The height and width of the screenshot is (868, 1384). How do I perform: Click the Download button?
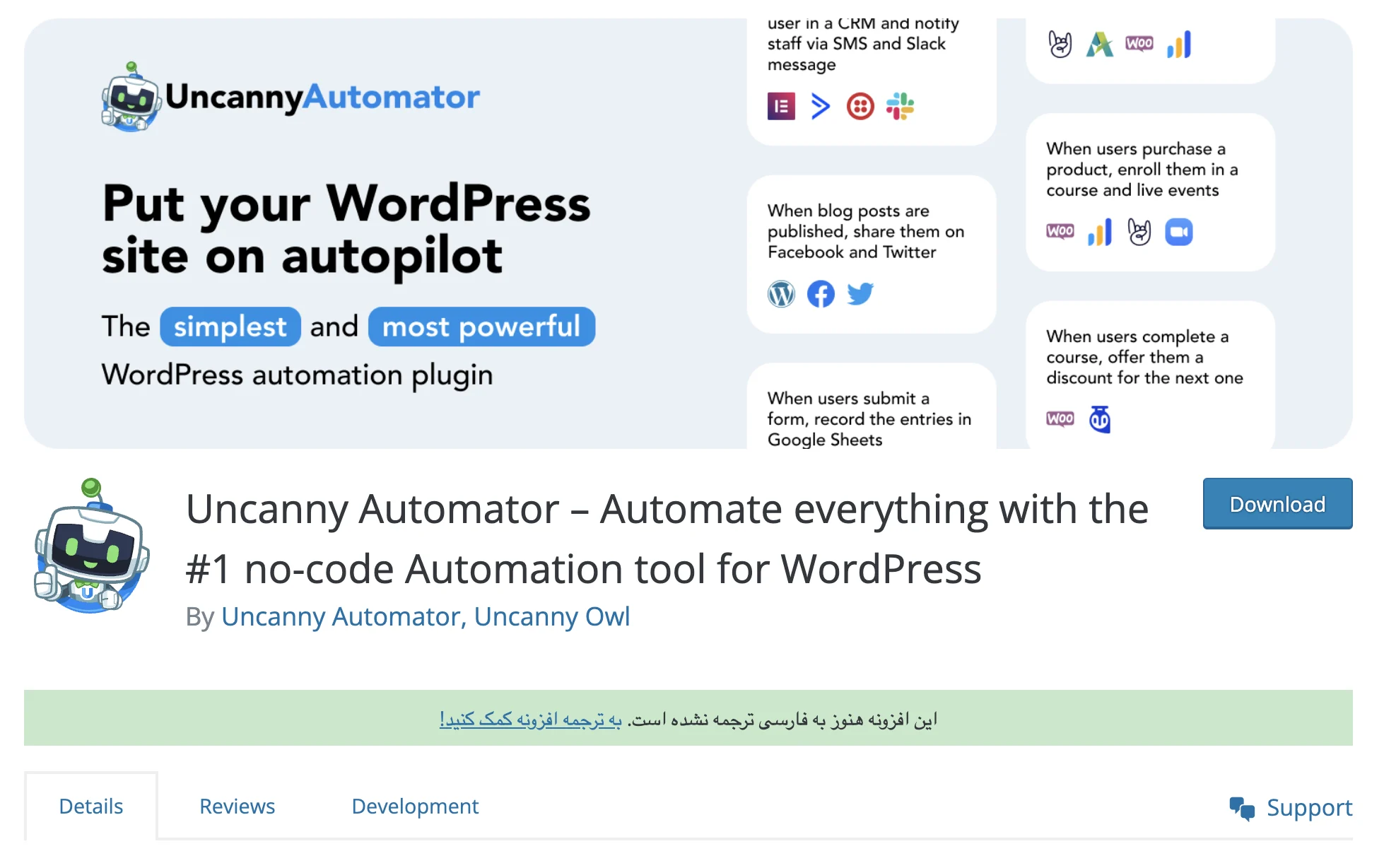point(1277,504)
